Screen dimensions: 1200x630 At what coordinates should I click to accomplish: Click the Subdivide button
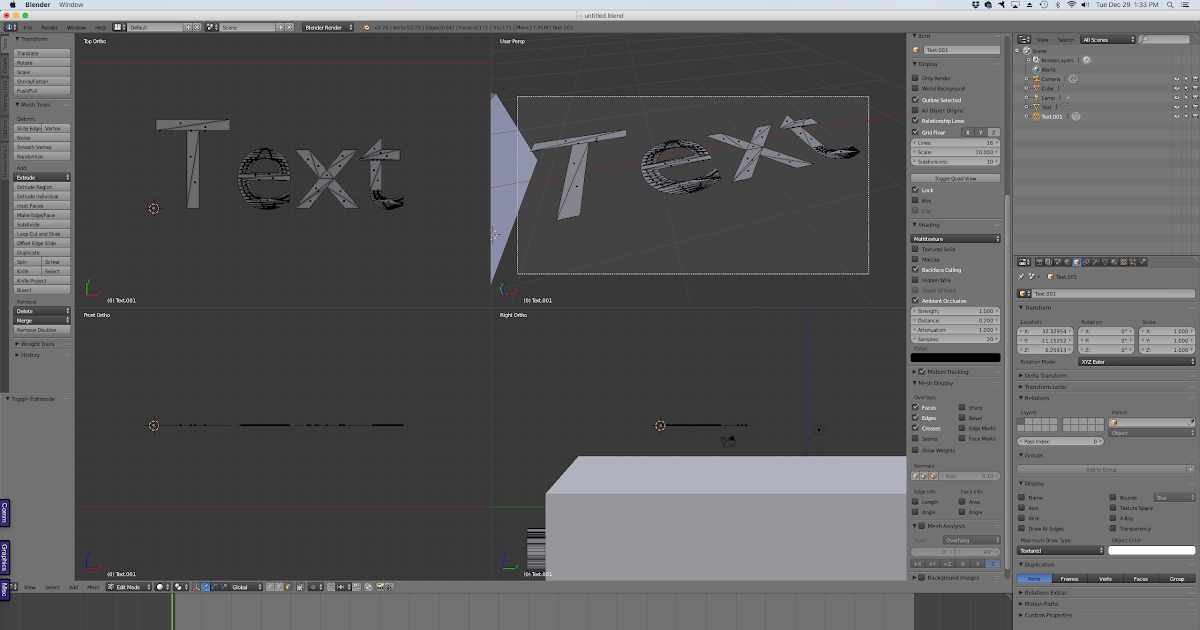click(x=42, y=224)
